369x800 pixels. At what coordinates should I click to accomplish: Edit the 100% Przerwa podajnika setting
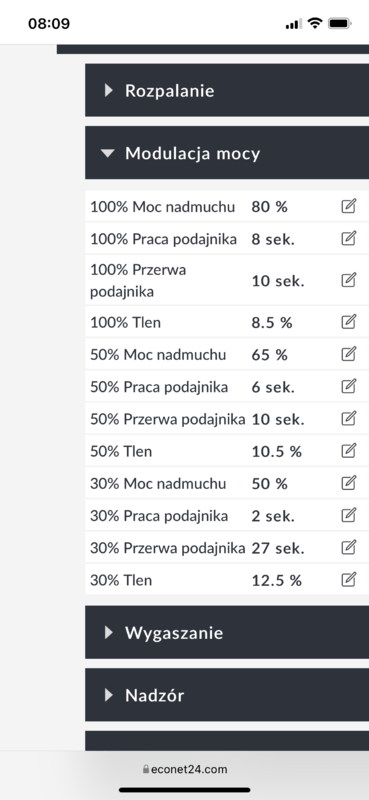point(349,280)
